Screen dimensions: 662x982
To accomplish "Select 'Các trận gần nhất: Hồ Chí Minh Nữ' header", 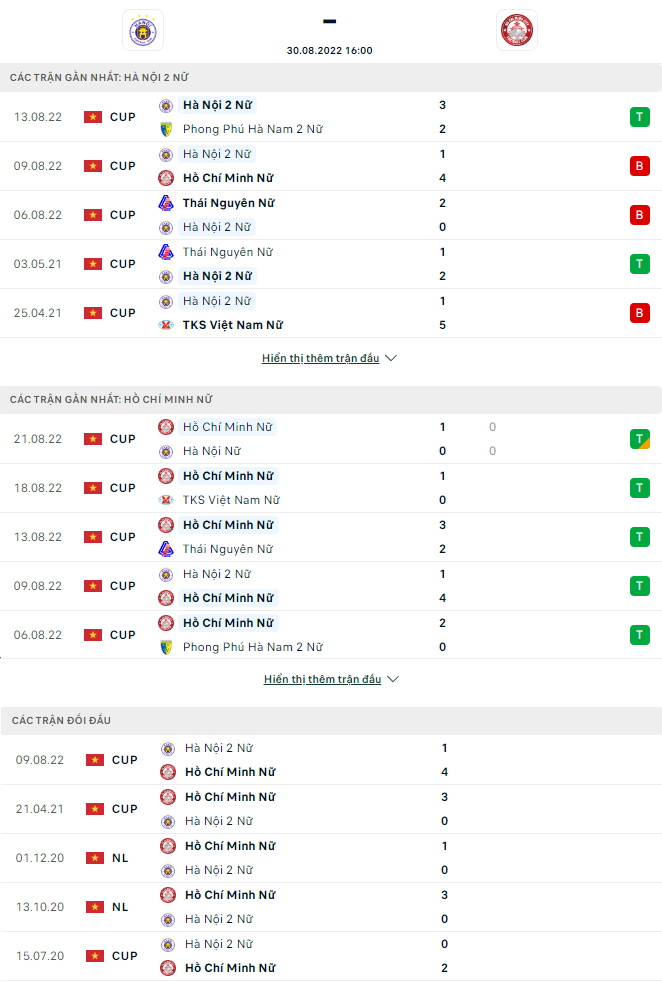I will click(111, 399).
